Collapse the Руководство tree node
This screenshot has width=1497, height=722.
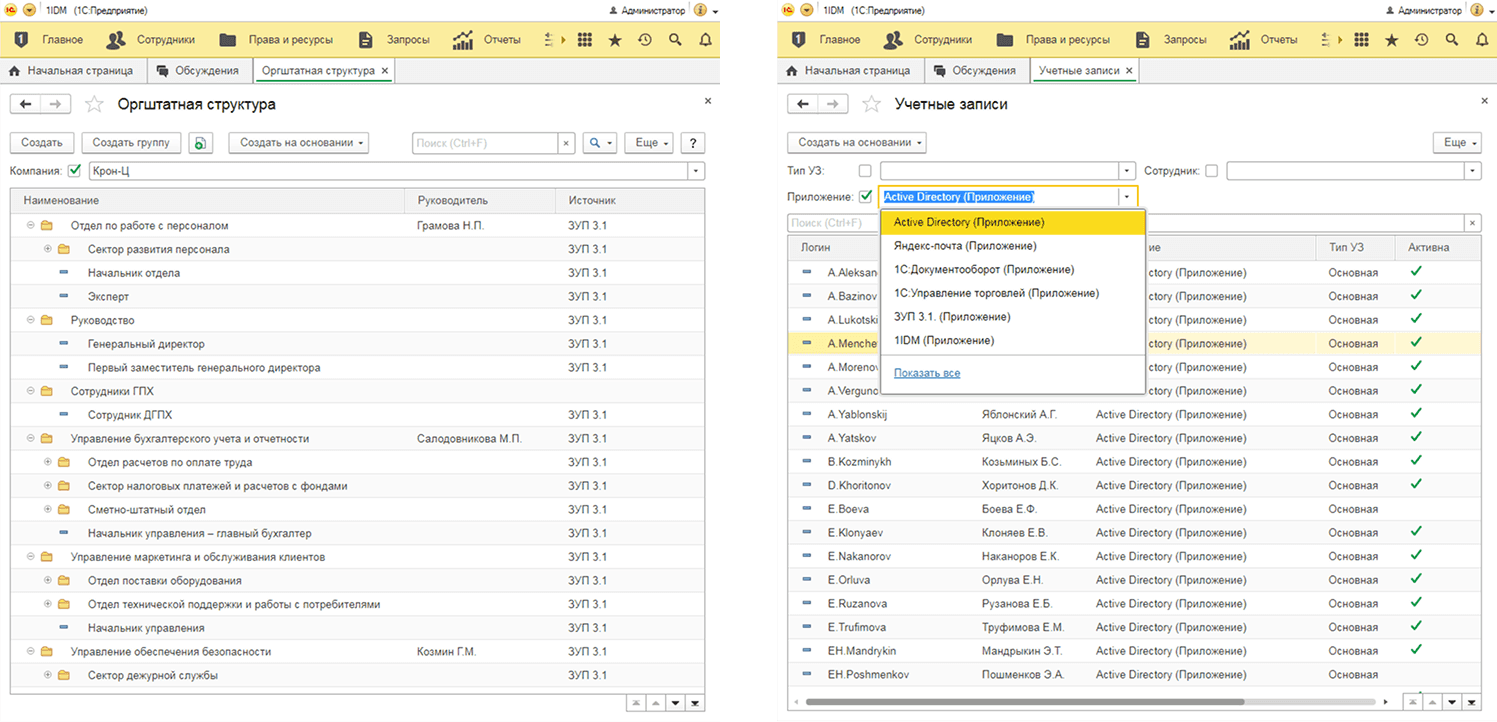pos(31,320)
